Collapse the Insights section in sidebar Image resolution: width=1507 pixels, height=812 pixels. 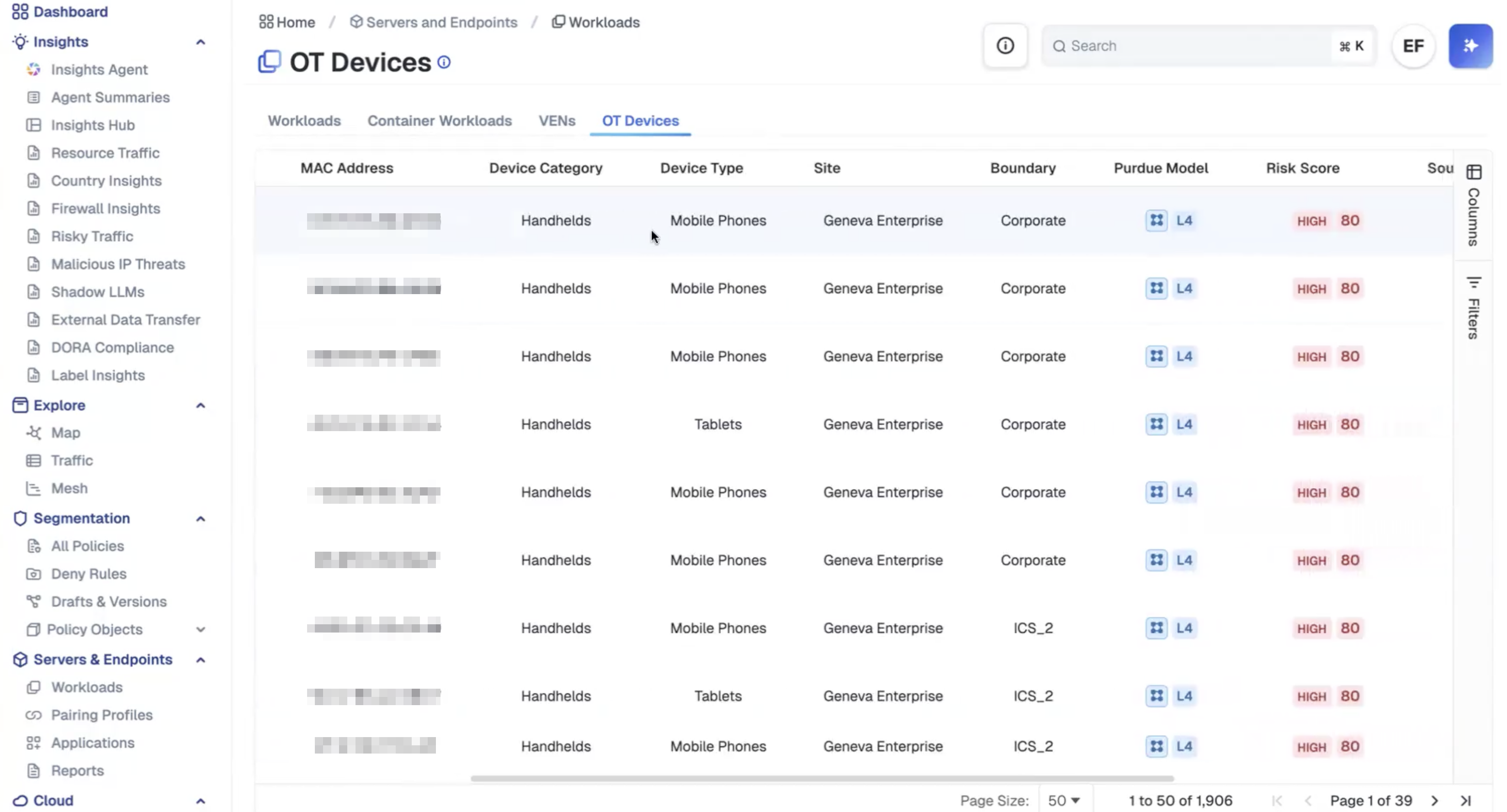pos(201,42)
